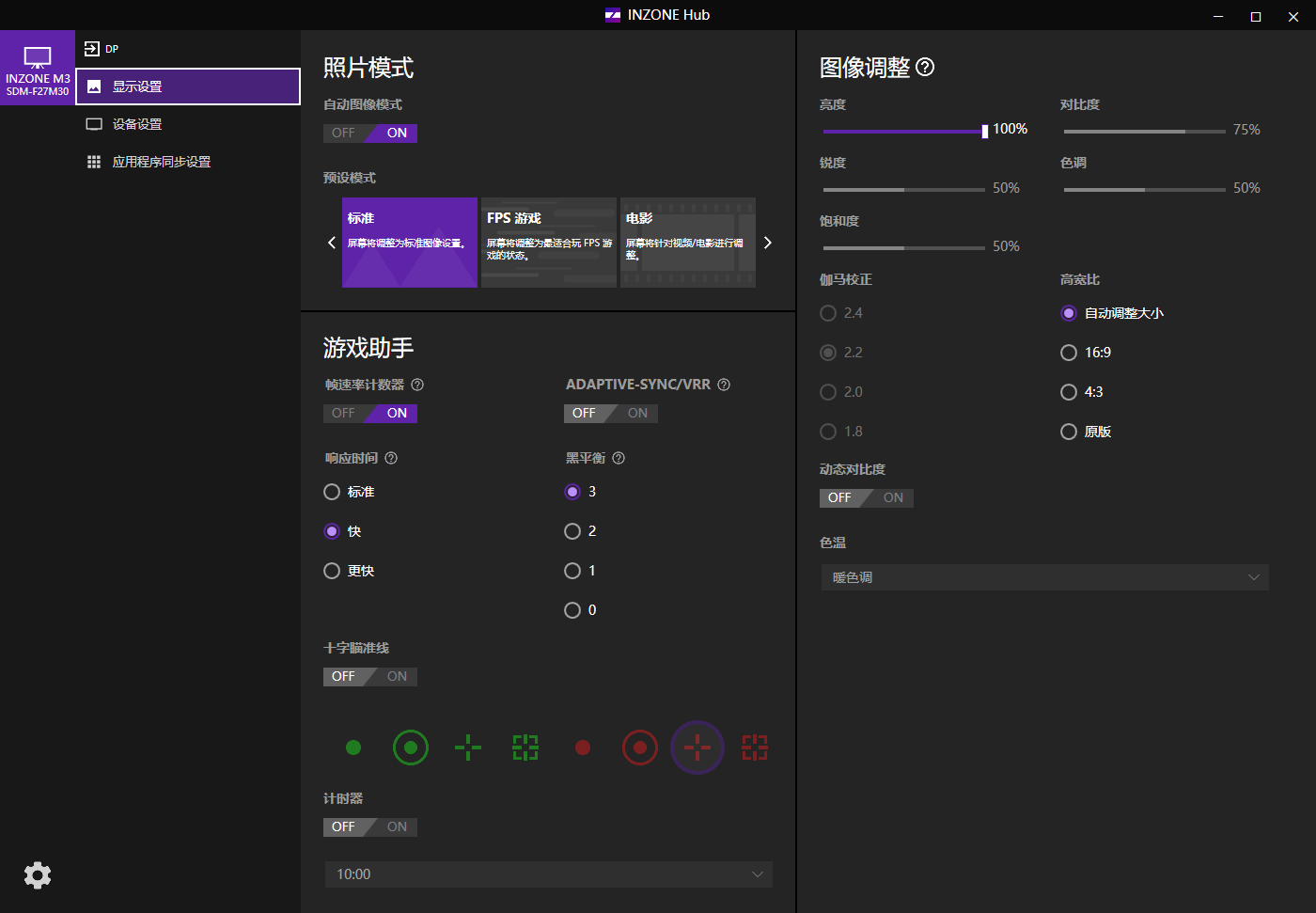Open the 设备设置 menu item
Image resolution: width=1316 pixels, height=913 pixels.
click(137, 124)
